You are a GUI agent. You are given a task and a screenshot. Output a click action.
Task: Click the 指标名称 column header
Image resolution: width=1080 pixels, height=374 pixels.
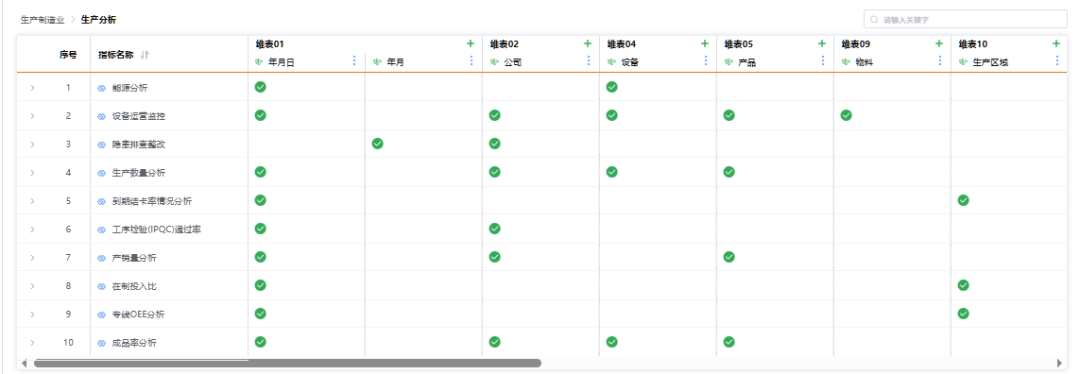(x=116, y=55)
